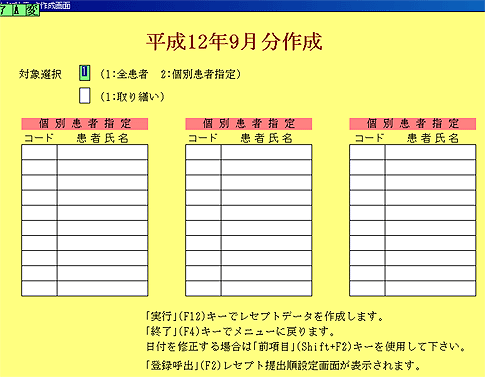Click the first 患者氏名 cell in right table
485x377 pixels.
pos(430,152)
